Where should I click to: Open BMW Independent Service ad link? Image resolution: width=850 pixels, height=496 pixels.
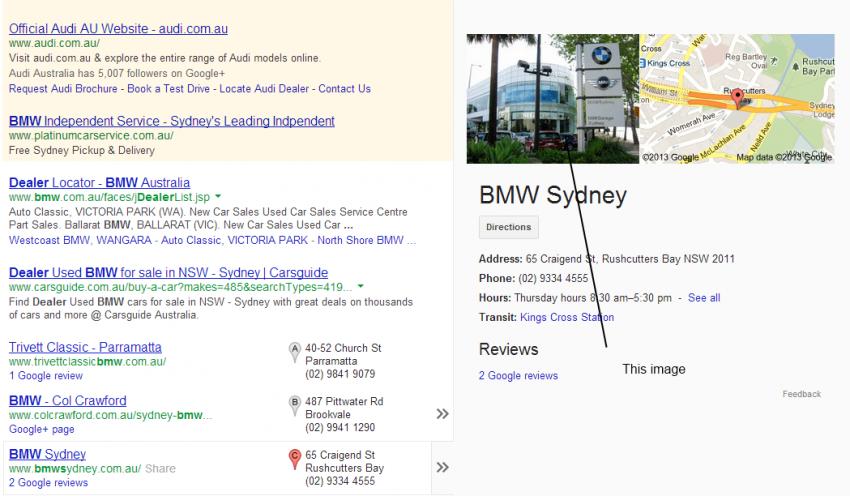172,121
